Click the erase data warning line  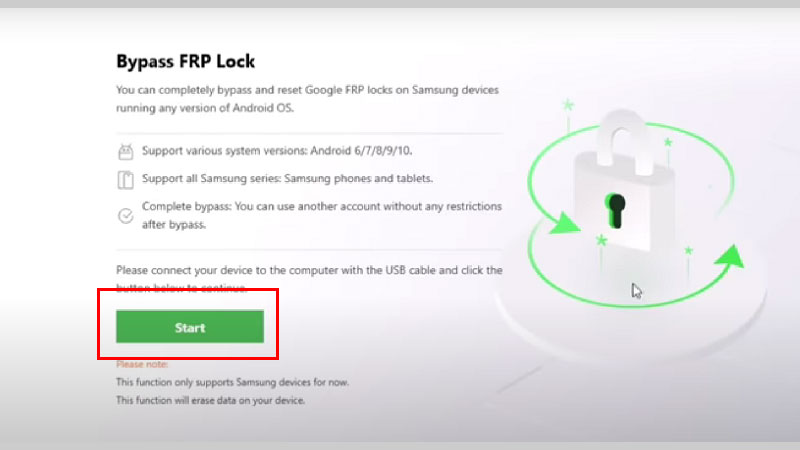(210, 401)
